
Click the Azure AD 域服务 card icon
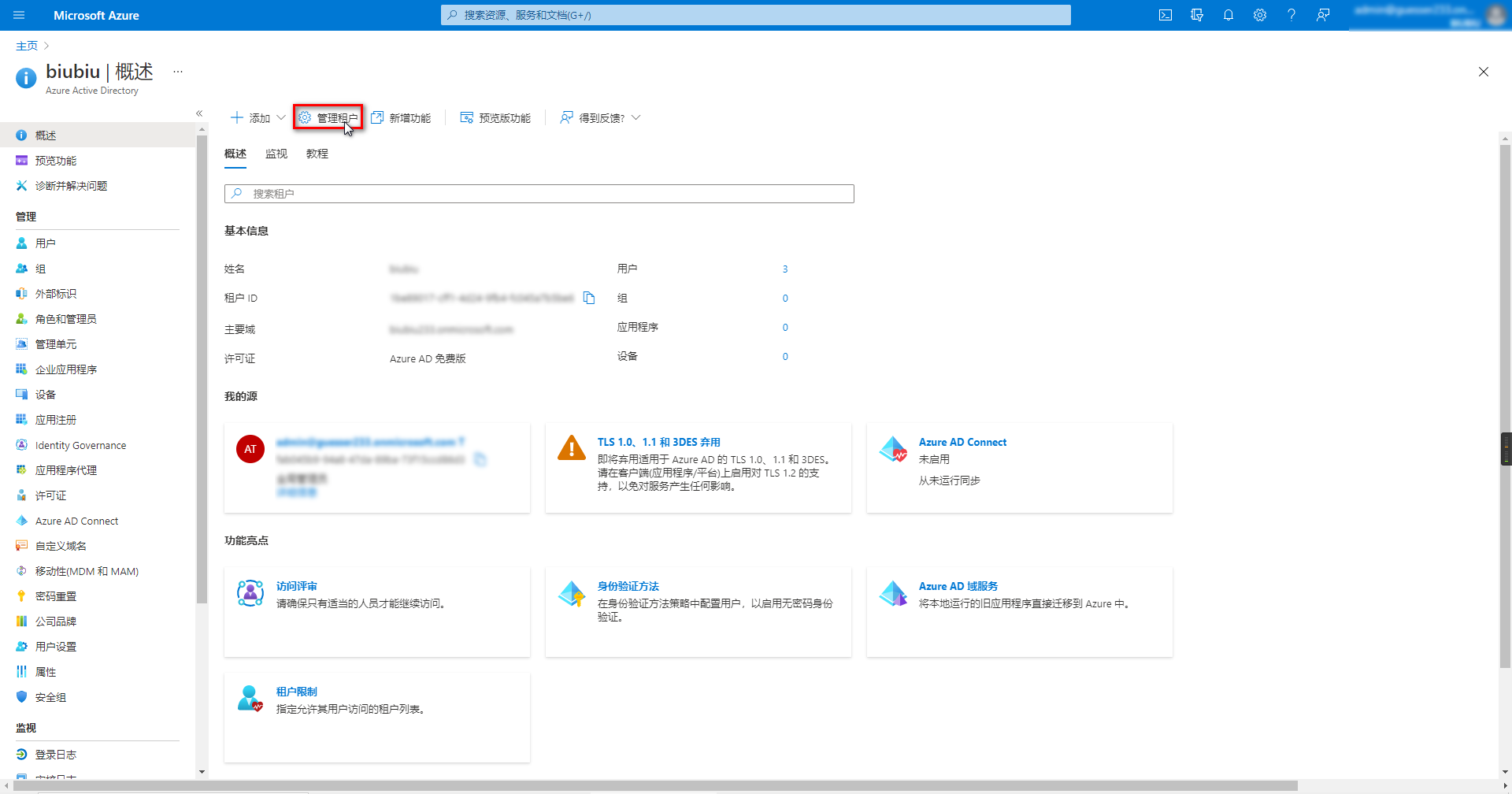tap(894, 593)
